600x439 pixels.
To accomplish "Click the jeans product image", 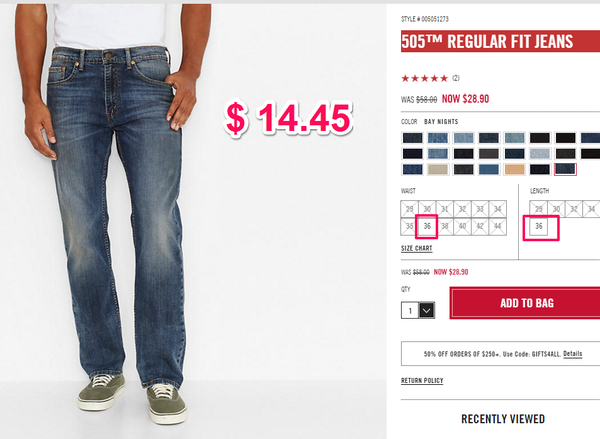I will 115,214.
